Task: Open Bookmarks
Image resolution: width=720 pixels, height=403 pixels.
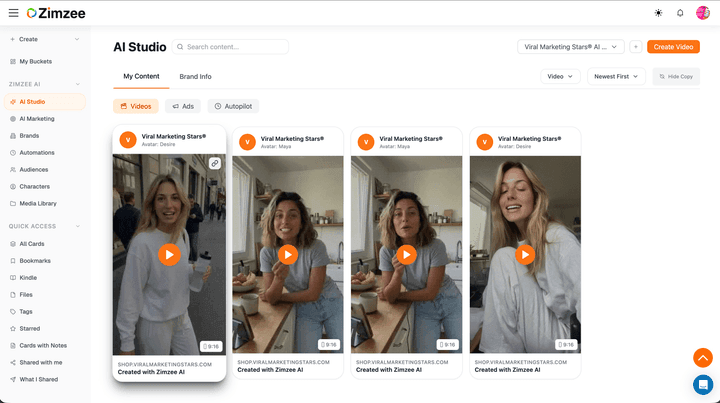Action: [x=45, y=261]
